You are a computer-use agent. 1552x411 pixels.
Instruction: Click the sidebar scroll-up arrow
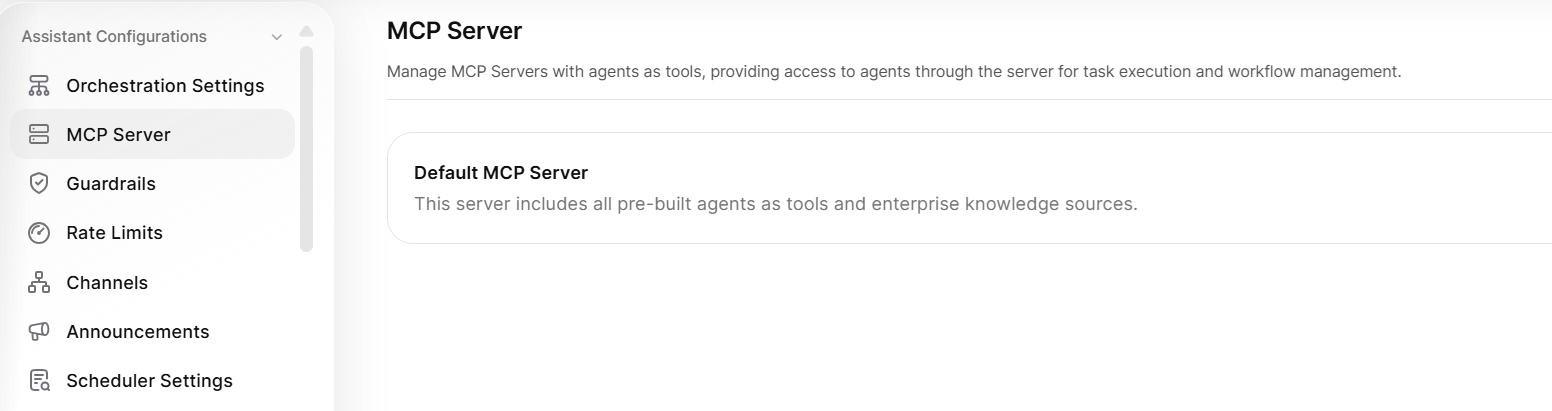point(306,31)
